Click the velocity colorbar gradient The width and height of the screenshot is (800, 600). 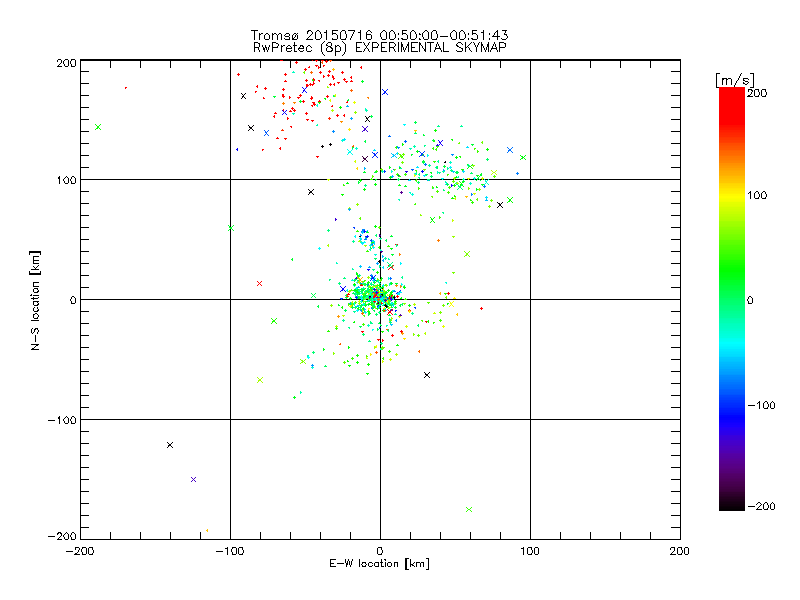click(732, 298)
